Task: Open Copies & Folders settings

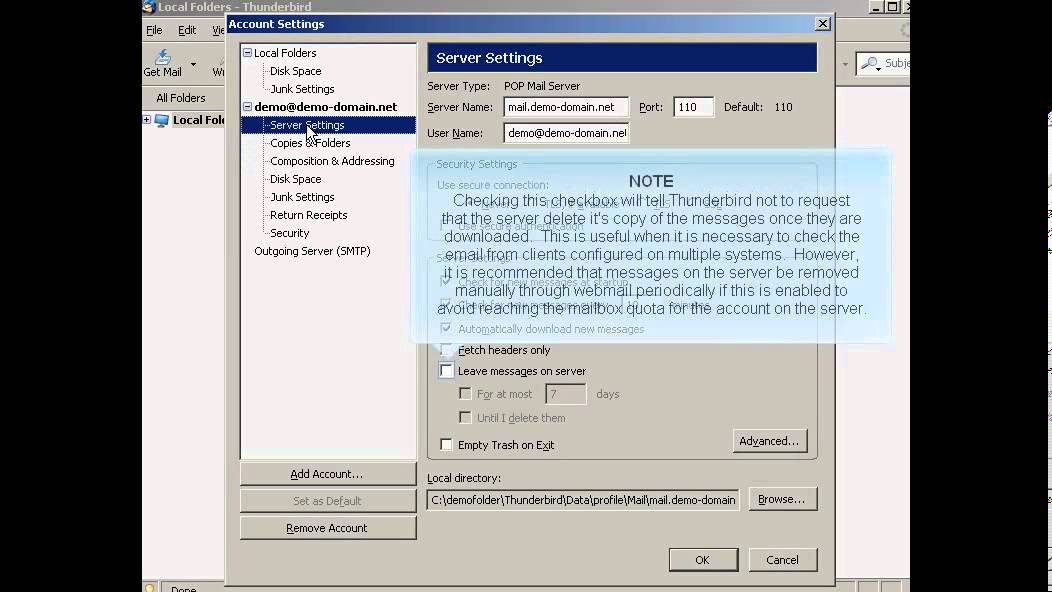Action: 310,143
